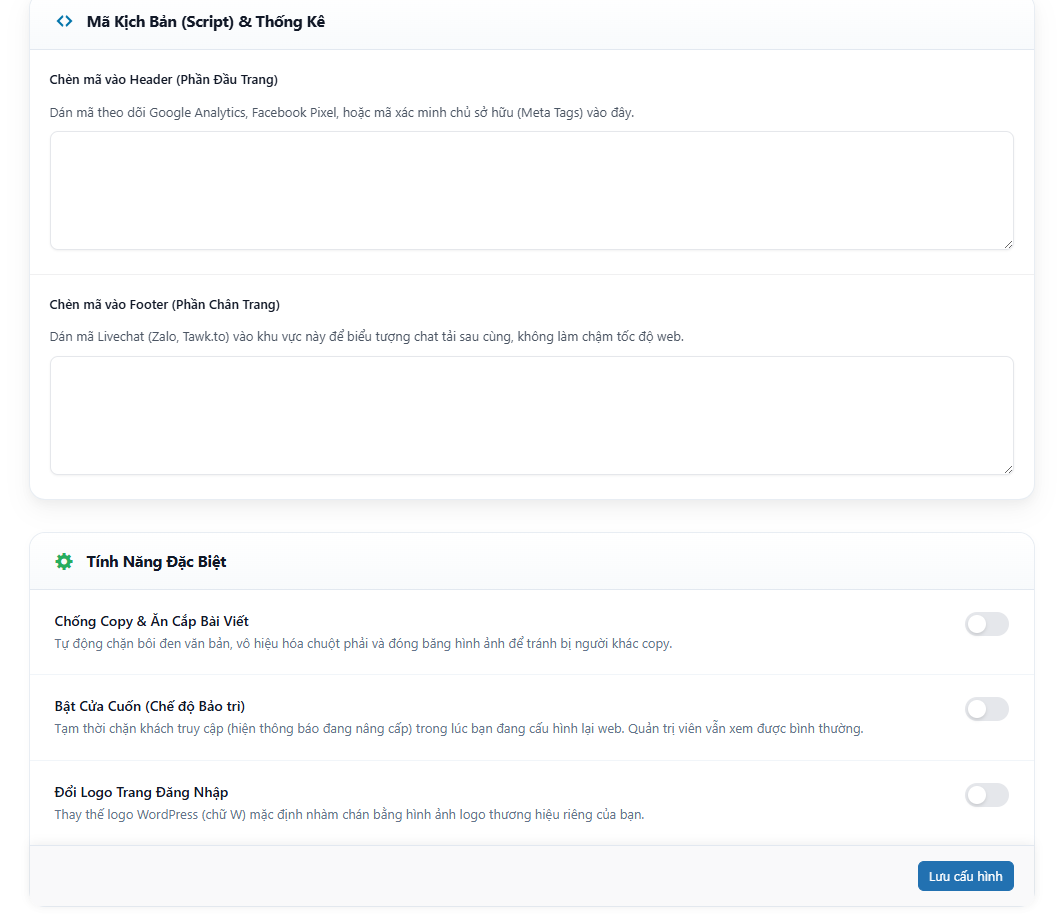Click the 'Chèn mã vào Header (Phần Đầu Trang)' label

point(164,79)
